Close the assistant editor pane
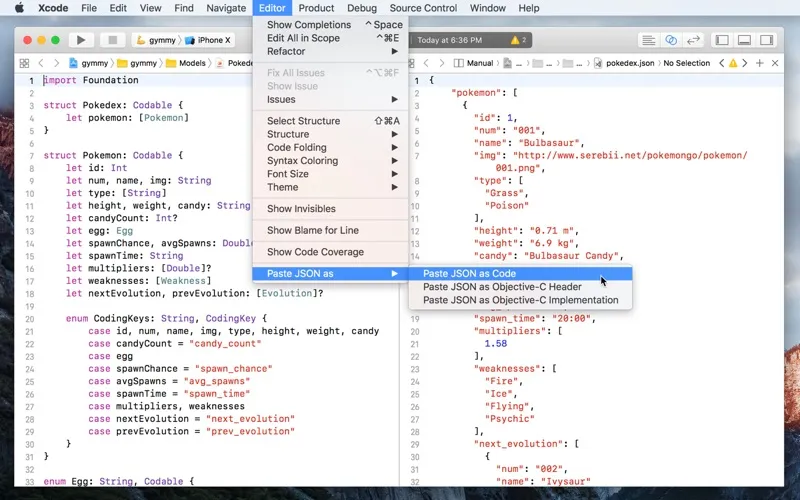Screen dimensions: 800x500 coord(775,63)
